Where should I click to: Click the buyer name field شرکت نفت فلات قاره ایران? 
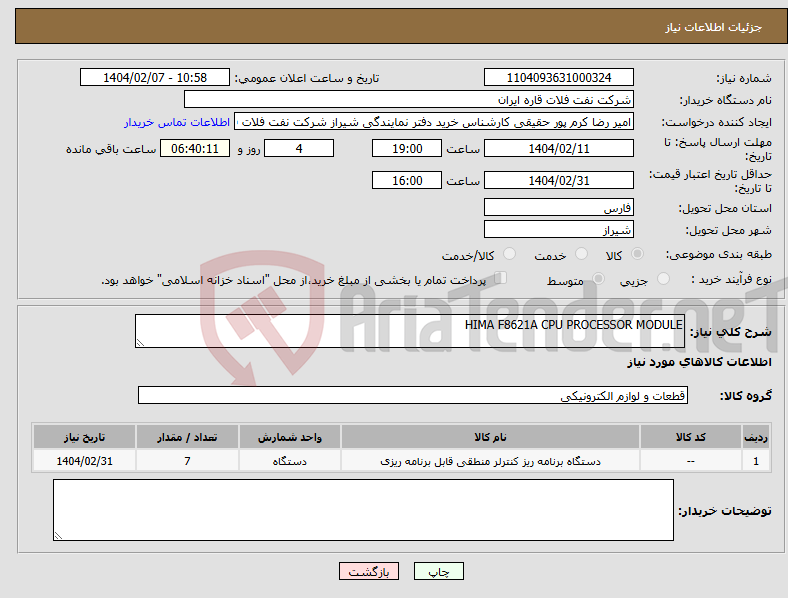pos(409,99)
